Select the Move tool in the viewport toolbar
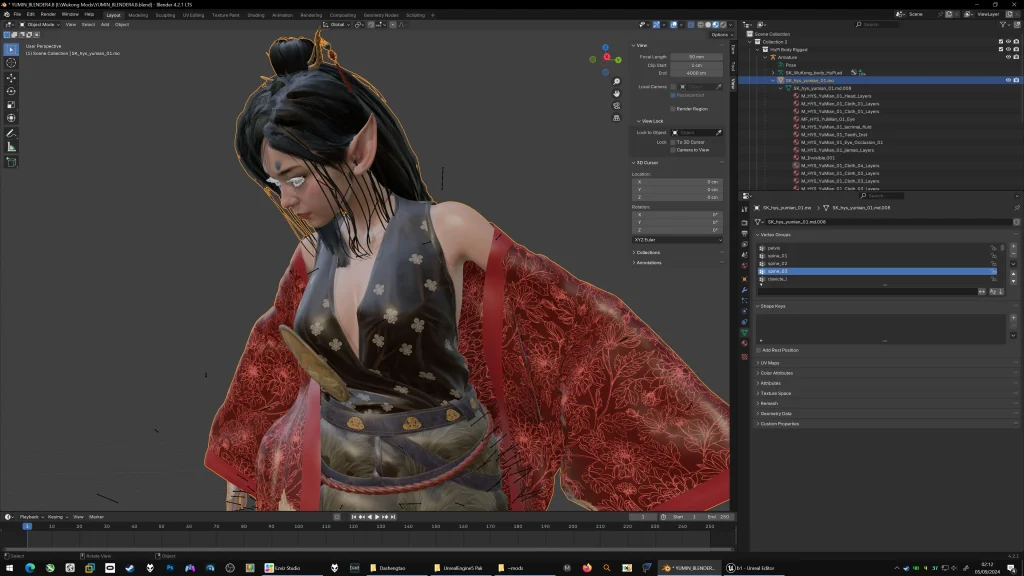Image resolution: width=1024 pixels, height=576 pixels. (11, 77)
